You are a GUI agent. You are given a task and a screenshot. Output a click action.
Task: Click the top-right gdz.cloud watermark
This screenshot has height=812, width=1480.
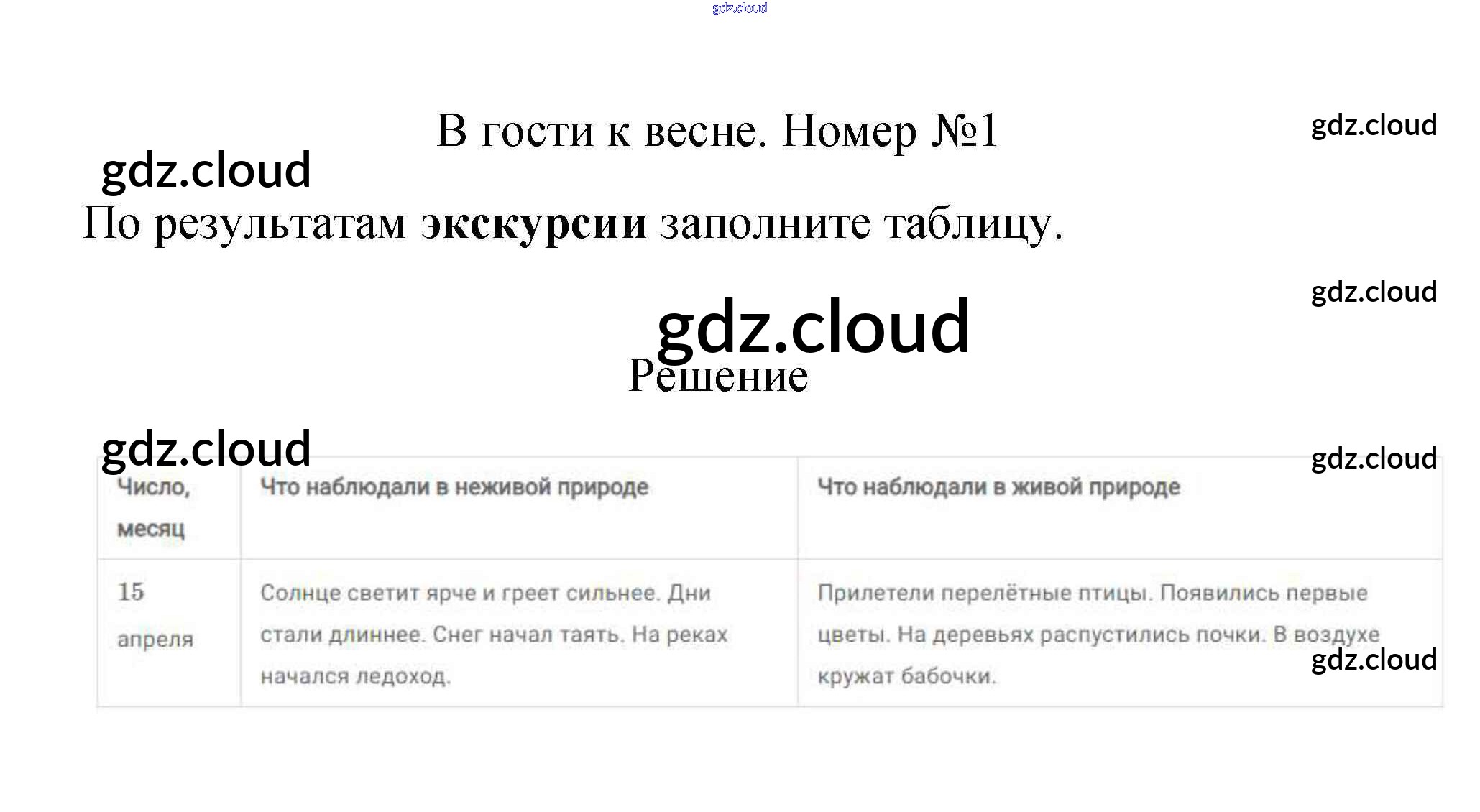coord(1374,125)
